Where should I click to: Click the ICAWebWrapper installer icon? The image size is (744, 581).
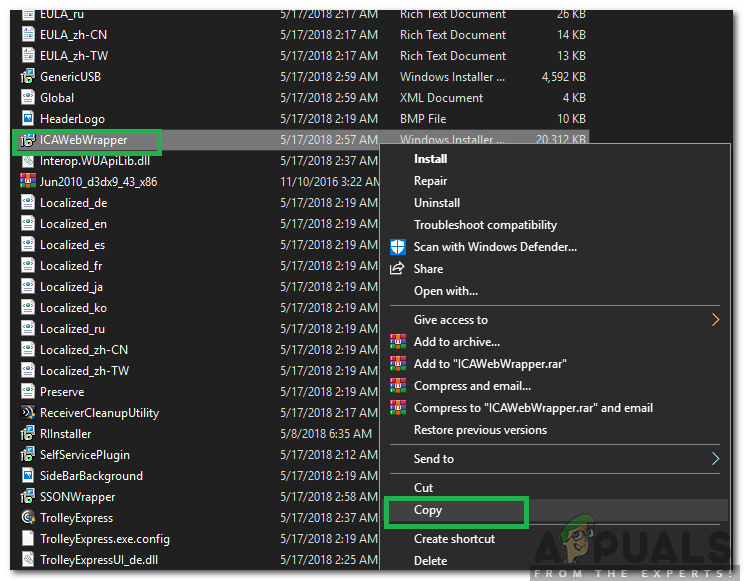pos(28,140)
